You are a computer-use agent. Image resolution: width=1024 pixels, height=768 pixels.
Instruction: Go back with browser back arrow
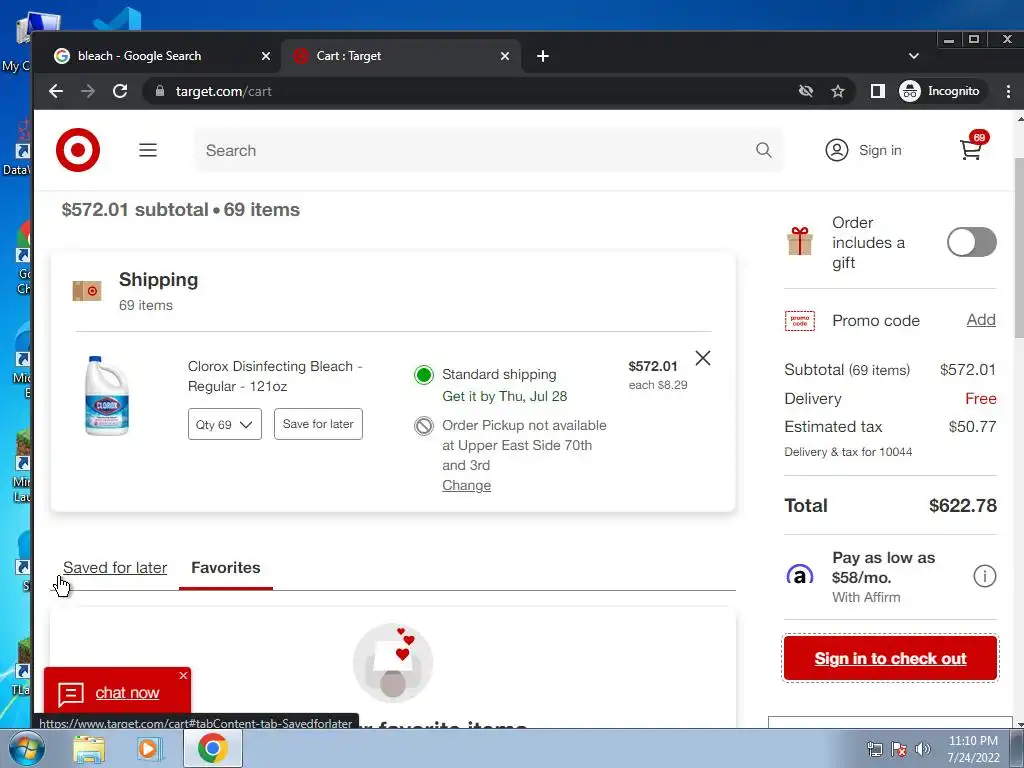56,91
